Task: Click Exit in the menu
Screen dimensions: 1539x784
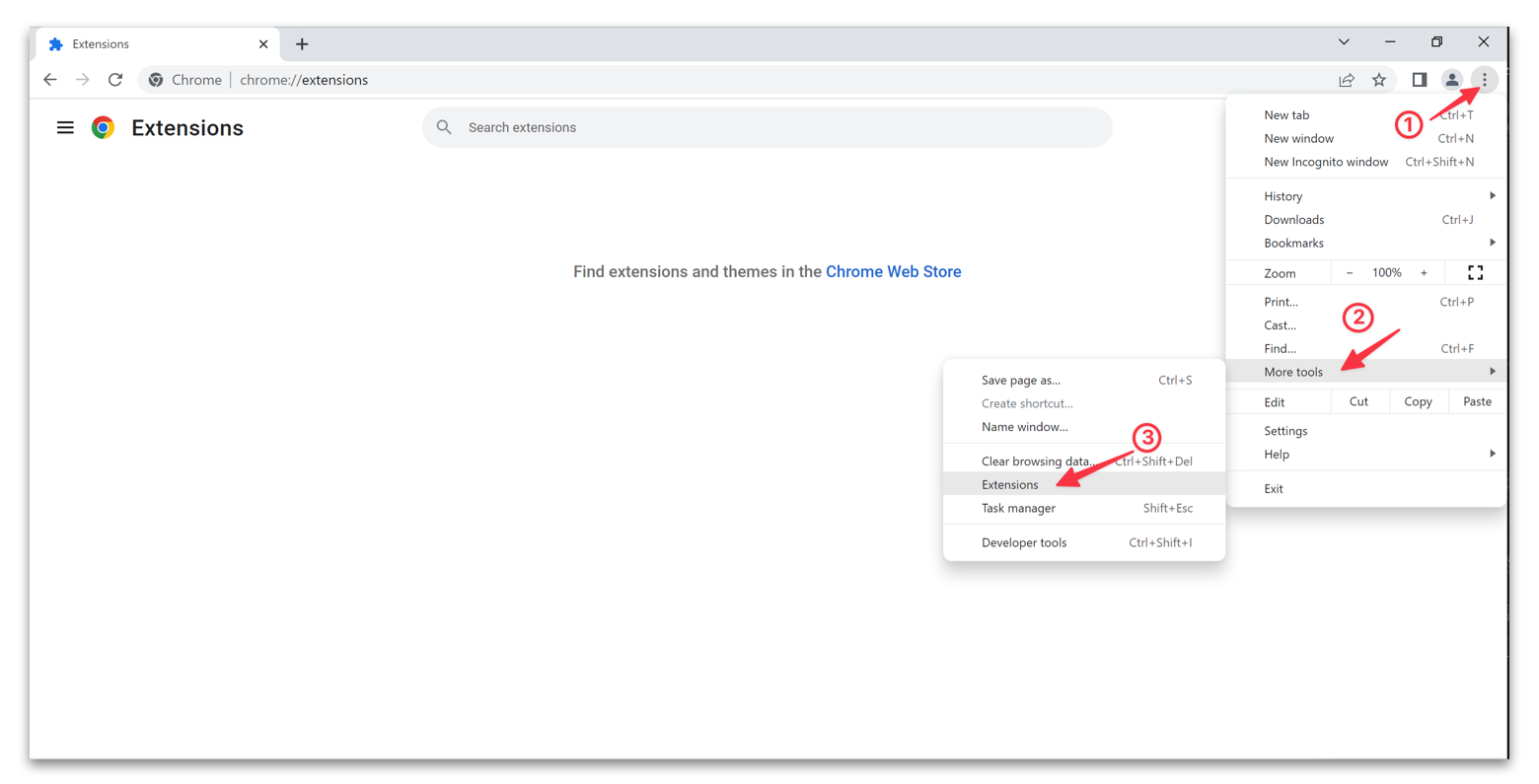Action: click(x=1274, y=488)
